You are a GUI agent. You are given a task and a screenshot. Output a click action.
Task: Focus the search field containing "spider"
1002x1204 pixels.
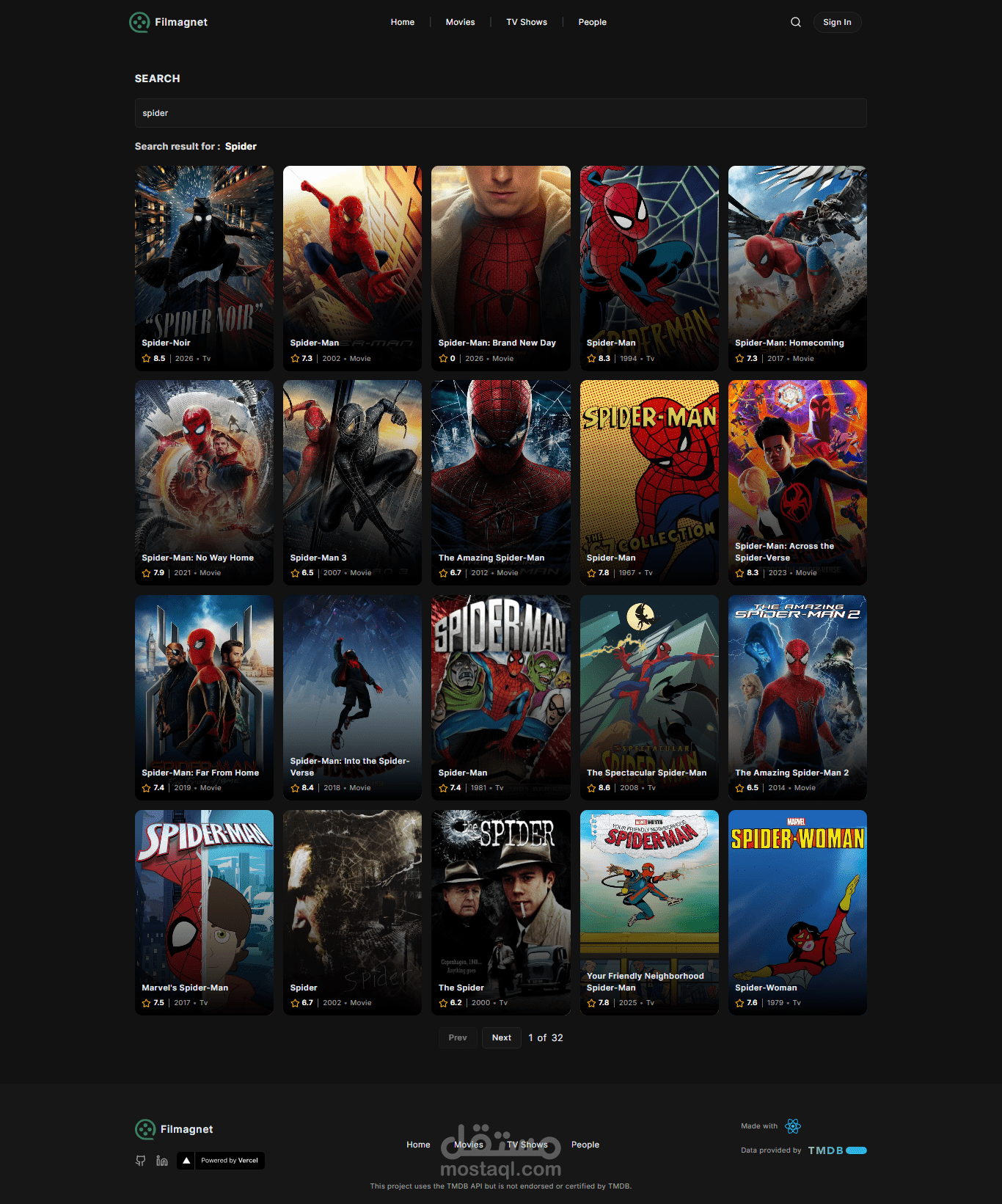(x=501, y=113)
